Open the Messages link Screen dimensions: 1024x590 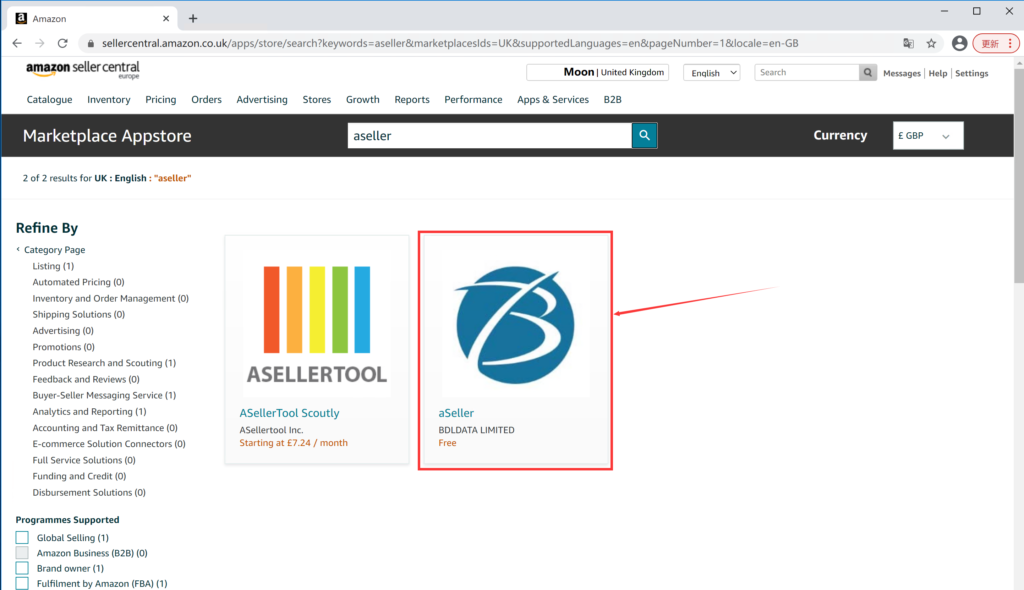tap(902, 73)
